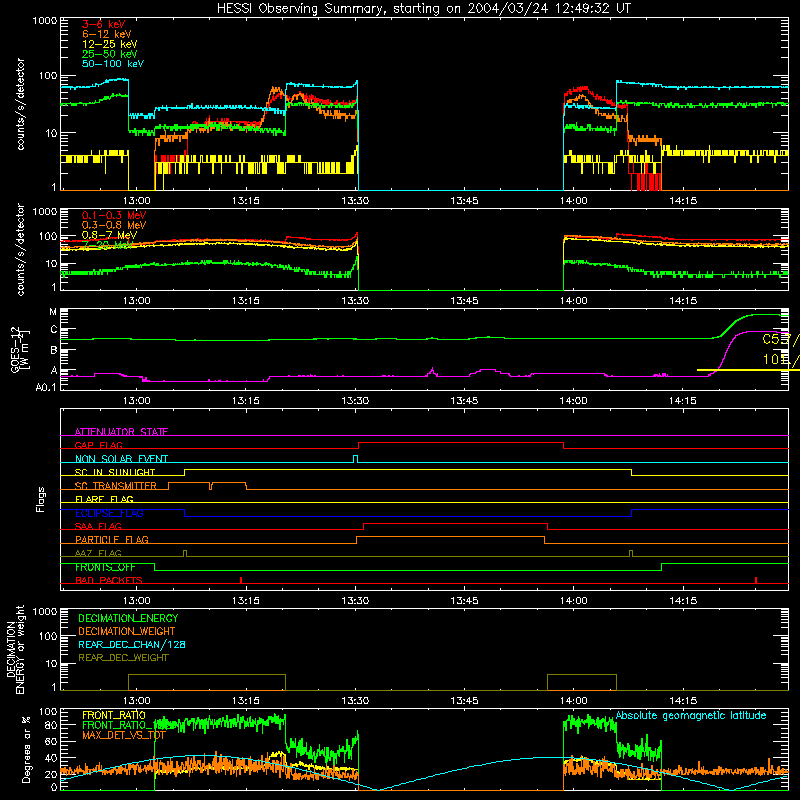Click the FRONT_RATIO legend entry

pyautogui.click(x=114, y=715)
